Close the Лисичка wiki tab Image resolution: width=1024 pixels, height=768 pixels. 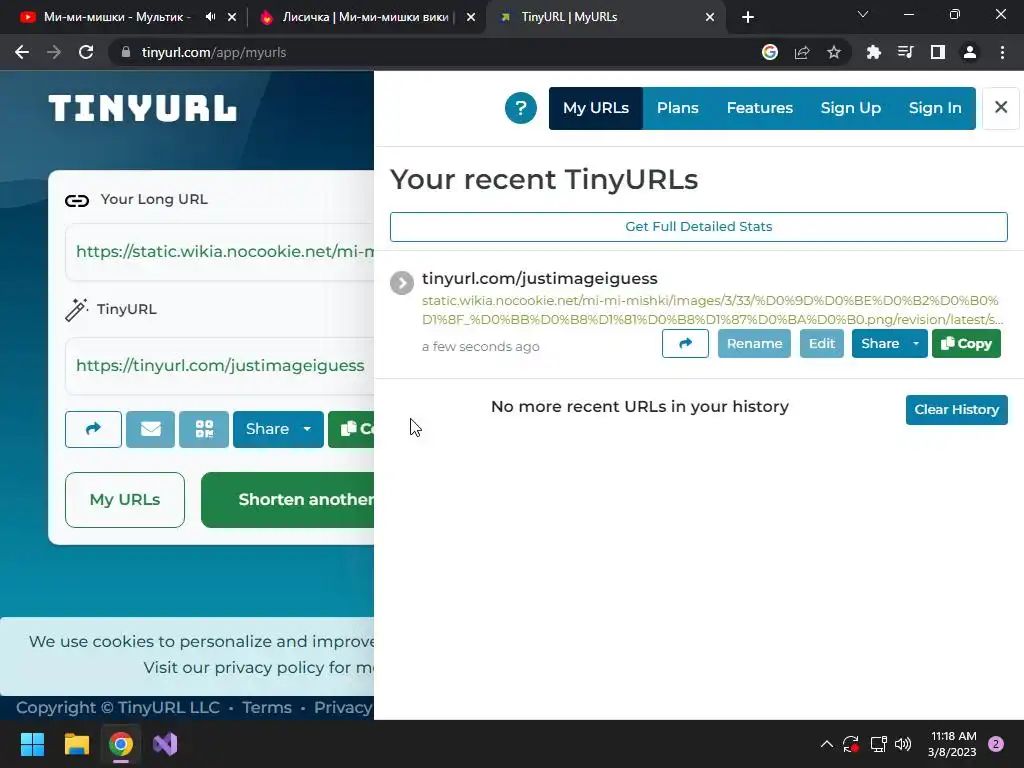click(471, 17)
